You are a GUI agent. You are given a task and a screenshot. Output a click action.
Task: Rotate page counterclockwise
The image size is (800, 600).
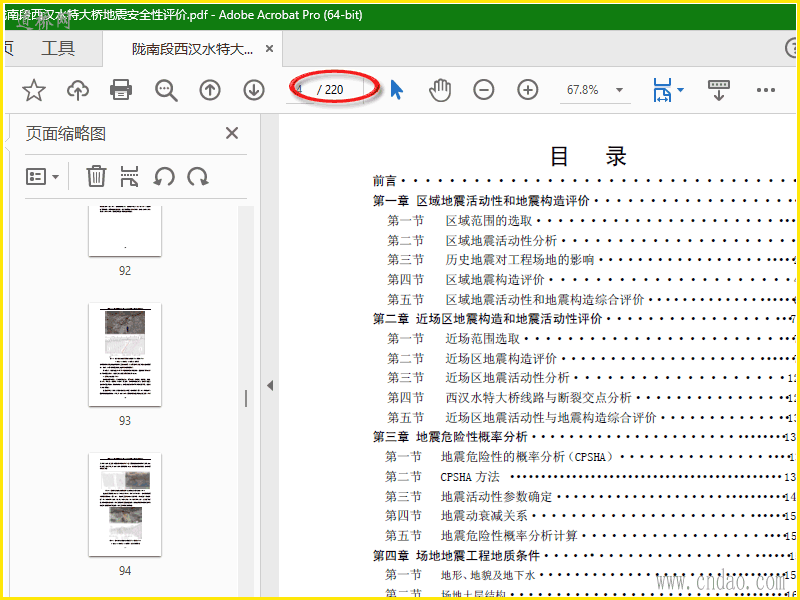164,177
